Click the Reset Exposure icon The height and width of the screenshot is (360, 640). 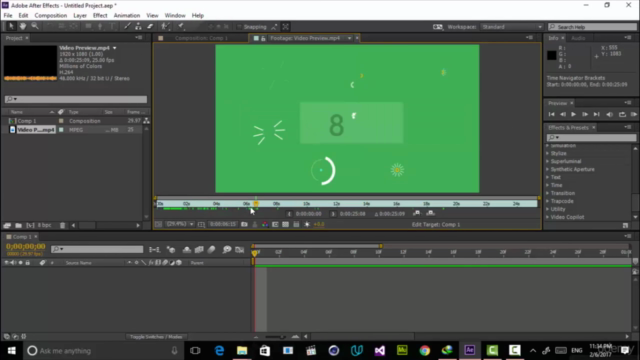point(307,224)
